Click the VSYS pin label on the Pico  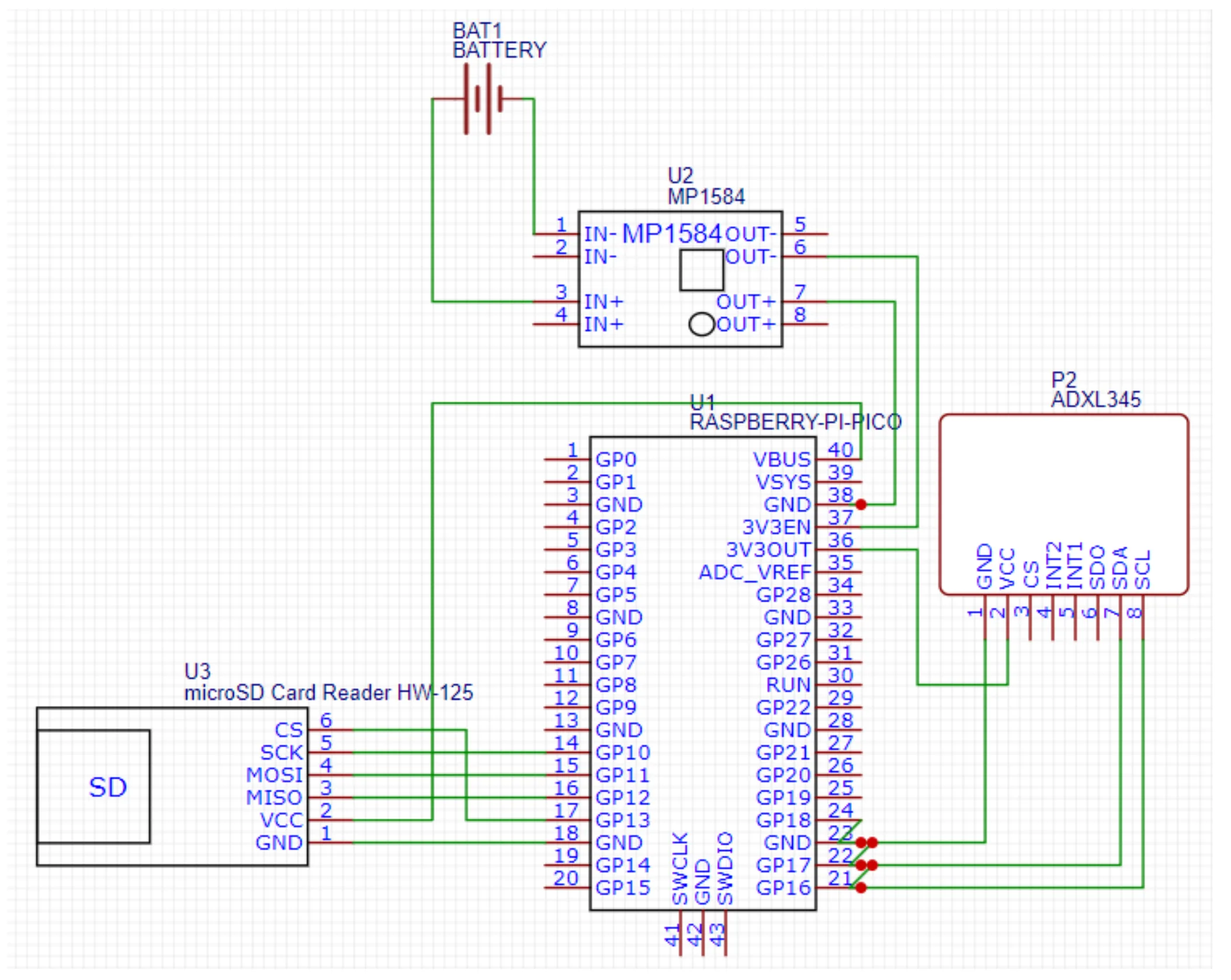click(783, 482)
